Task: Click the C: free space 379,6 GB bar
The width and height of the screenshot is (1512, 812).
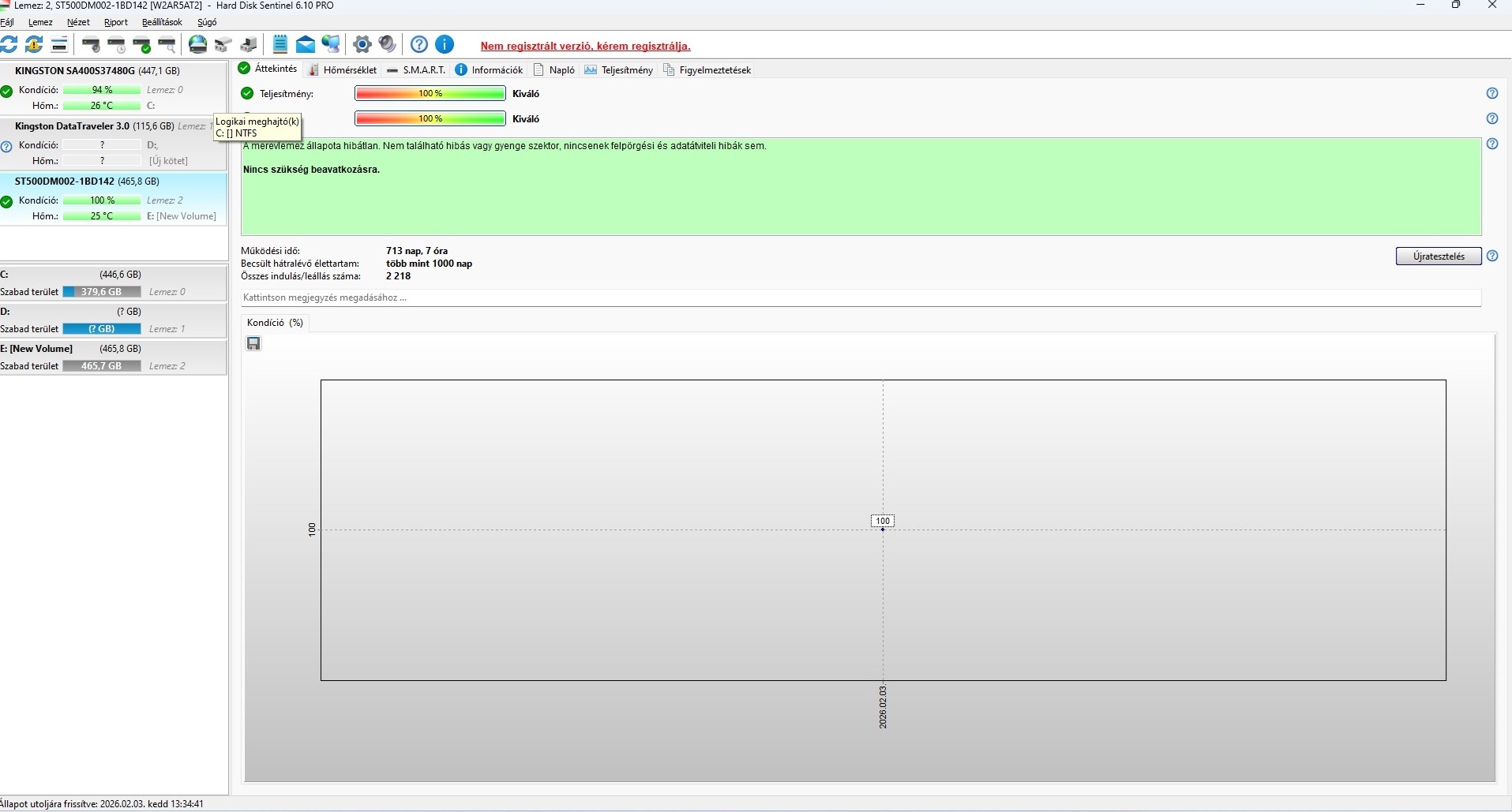Action: click(x=102, y=292)
